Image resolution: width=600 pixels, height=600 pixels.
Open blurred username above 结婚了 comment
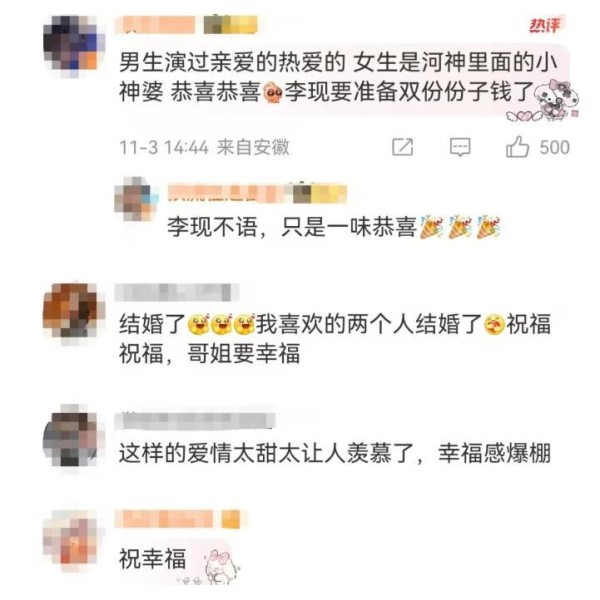(177, 292)
